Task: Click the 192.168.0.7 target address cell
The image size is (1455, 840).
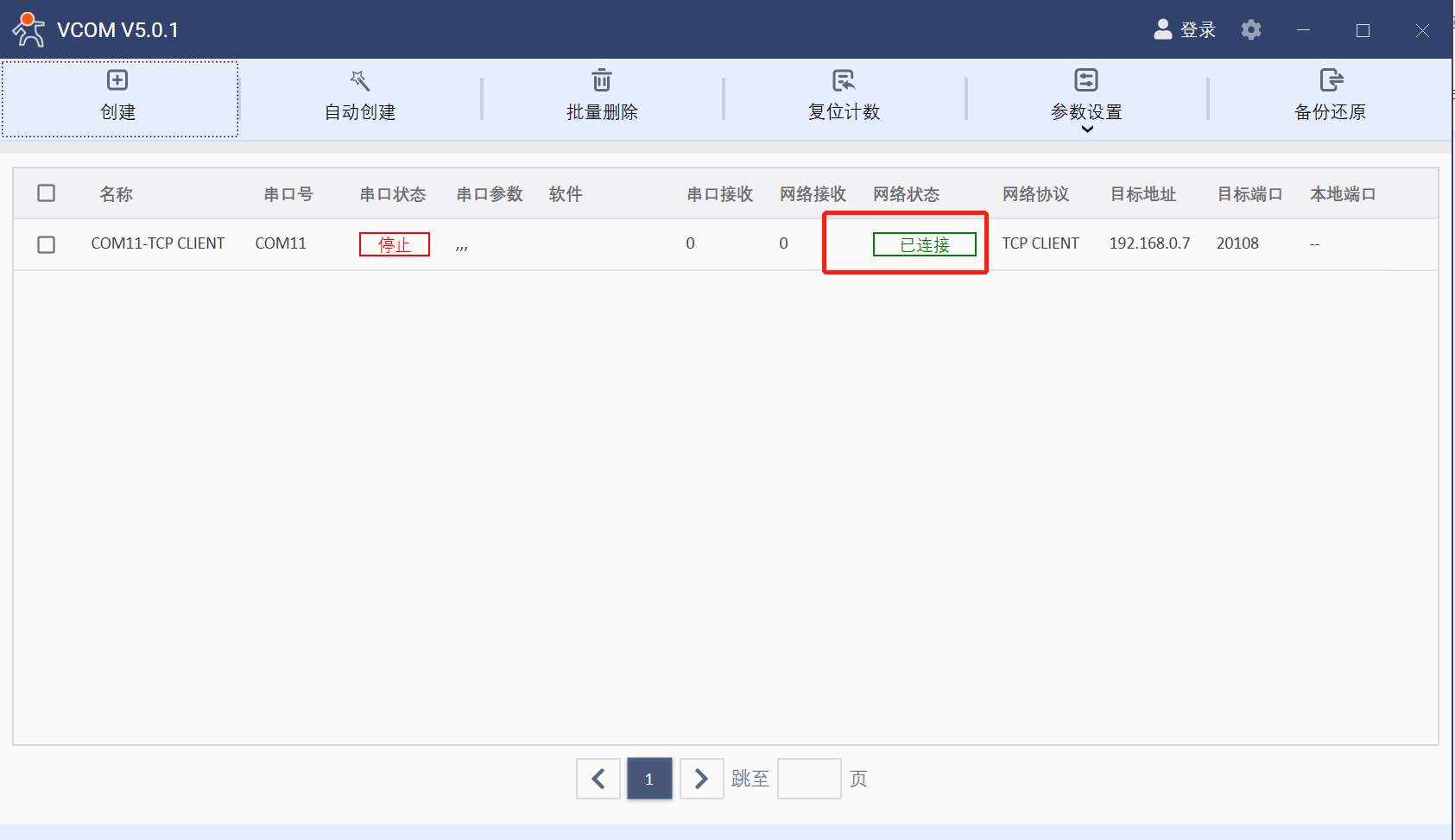Action: 1149,243
